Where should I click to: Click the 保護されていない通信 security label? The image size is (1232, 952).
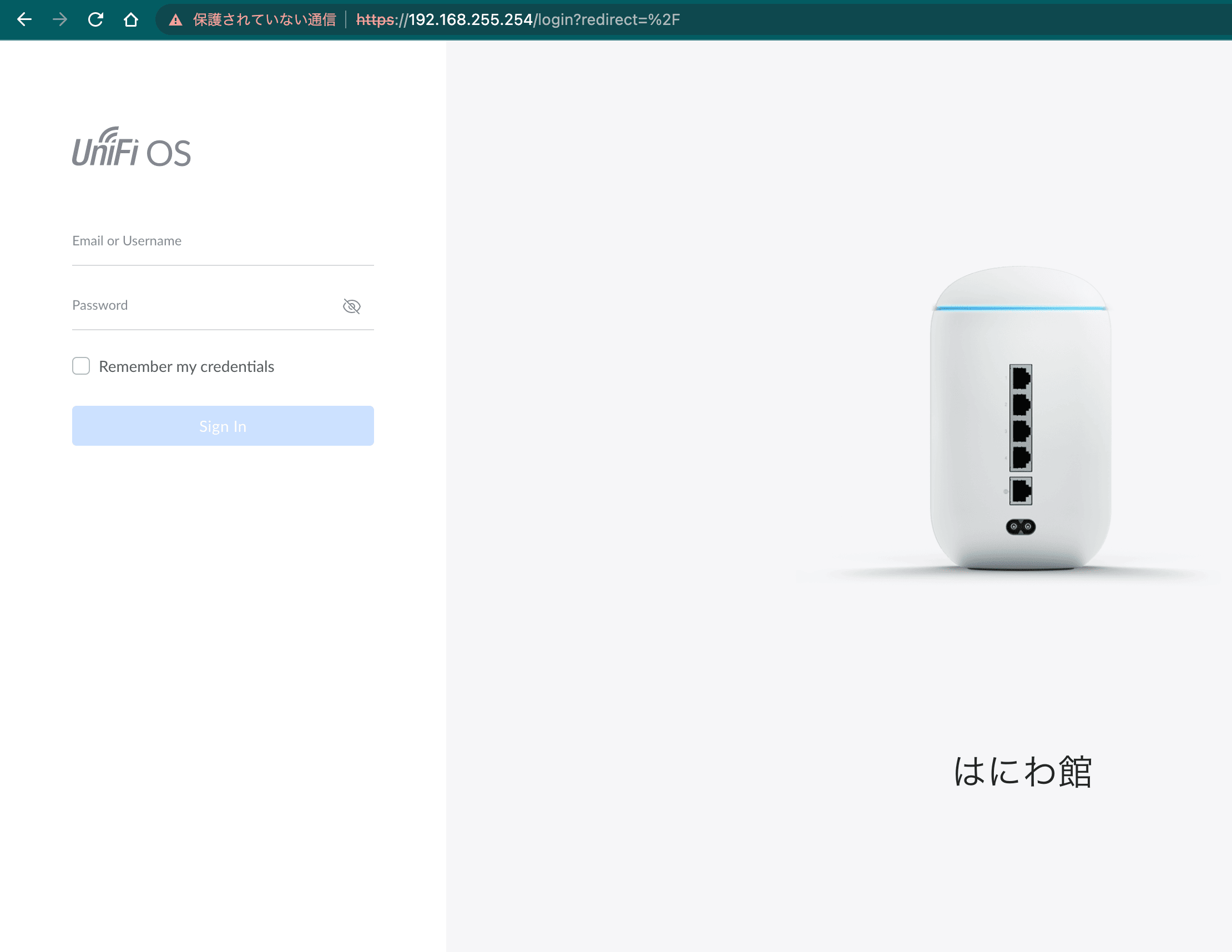[x=265, y=20]
